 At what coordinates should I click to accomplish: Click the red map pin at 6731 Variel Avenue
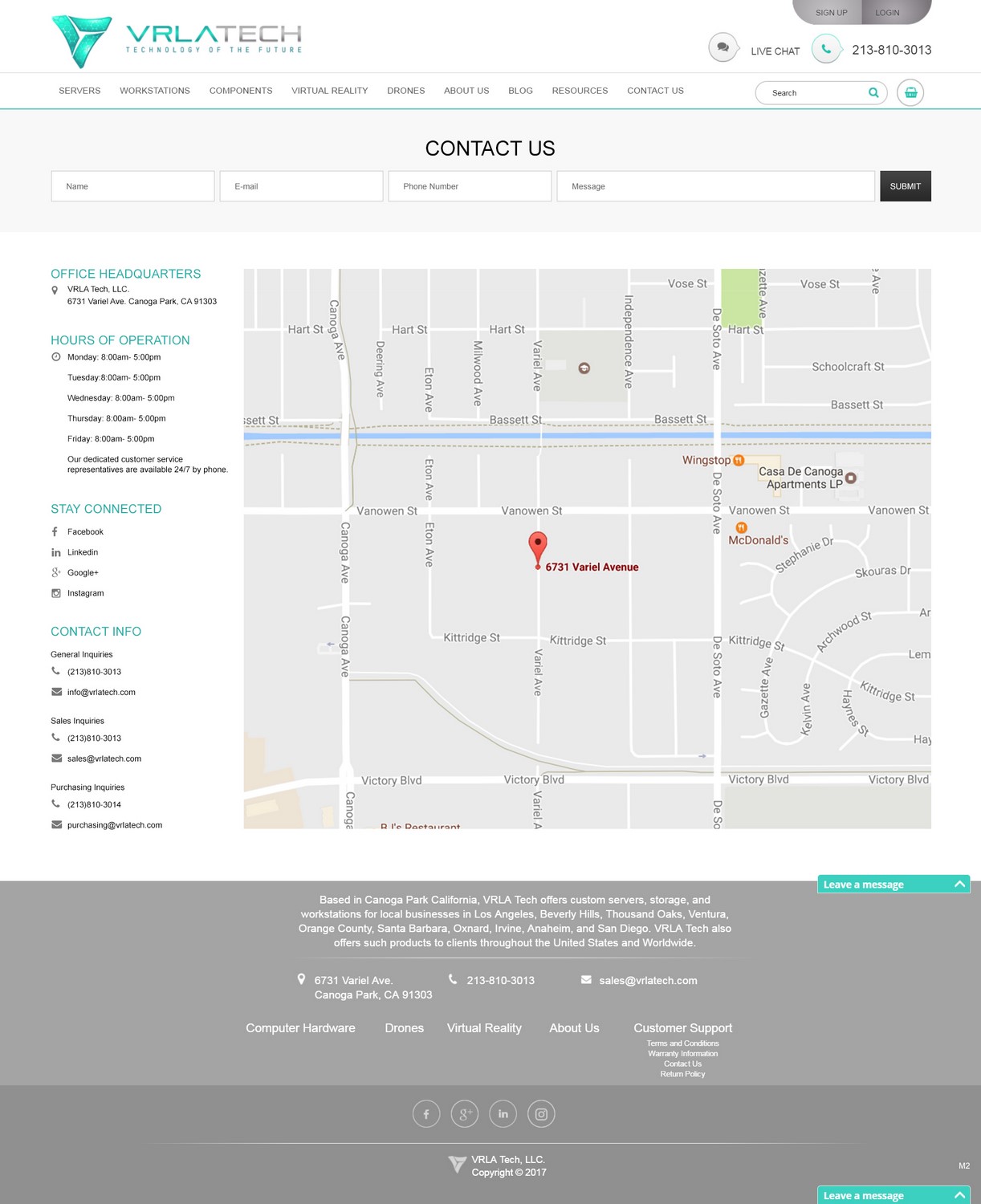538,550
